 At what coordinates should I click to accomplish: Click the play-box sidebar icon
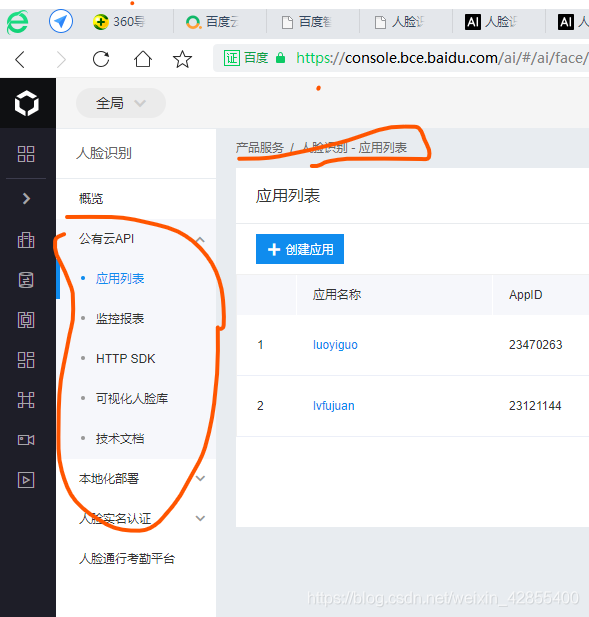[x=26, y=480]
